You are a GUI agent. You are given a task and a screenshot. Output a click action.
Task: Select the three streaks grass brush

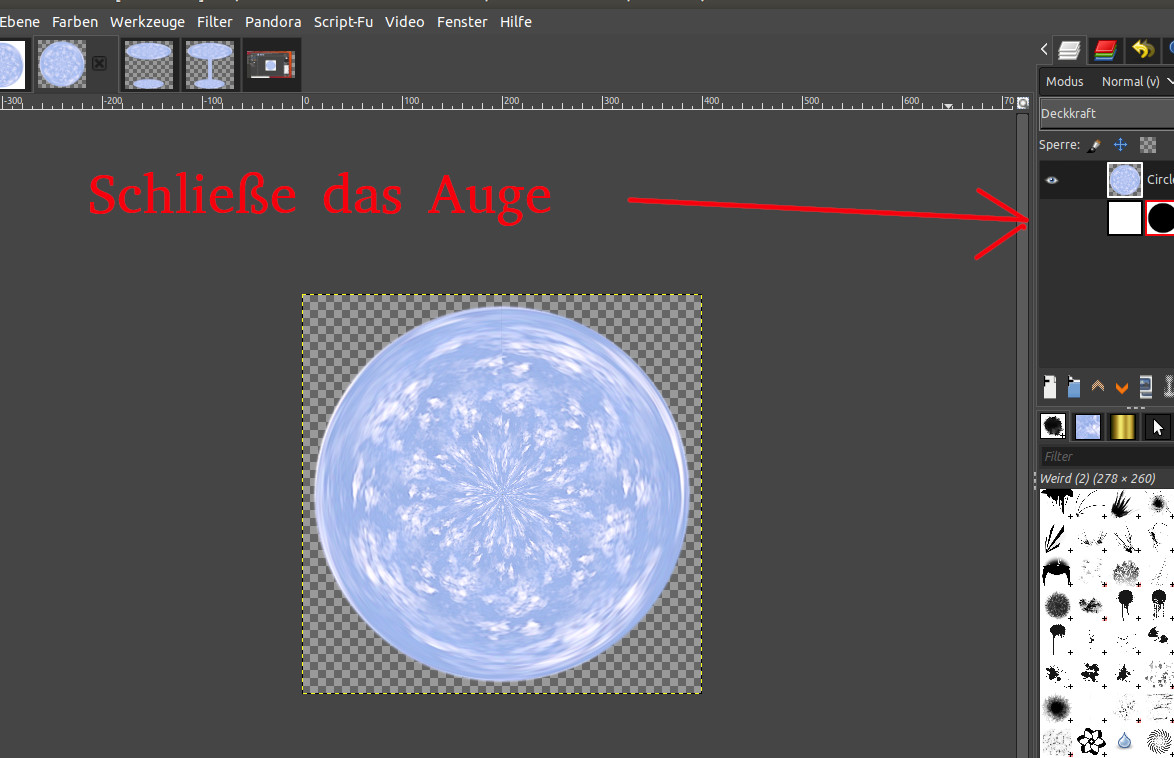[x=1055, y=537]
